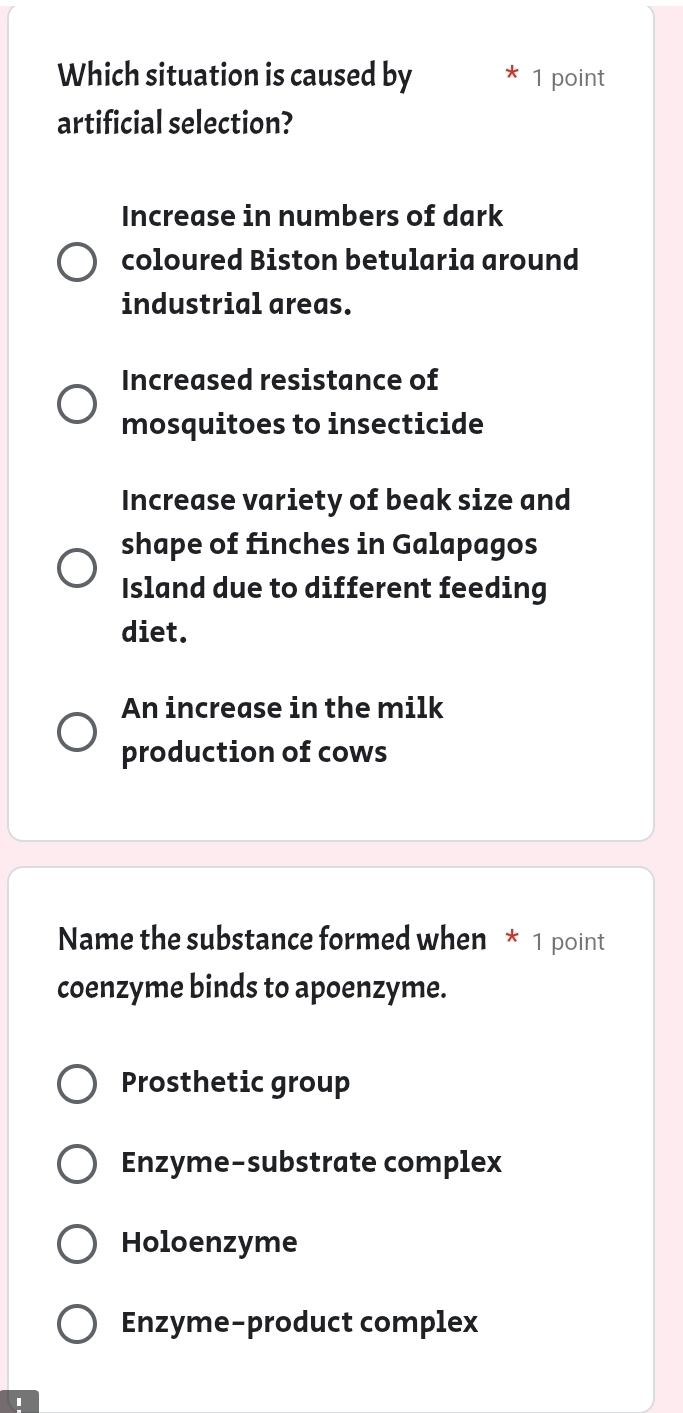Choose the Enzyme-substrate complex answer
This screenshot has width=683, height=1413.
(77, 1163)
